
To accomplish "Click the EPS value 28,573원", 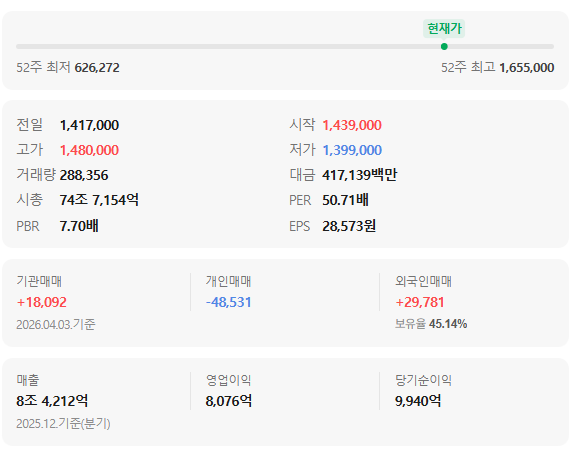I will (x=349, y=226).
